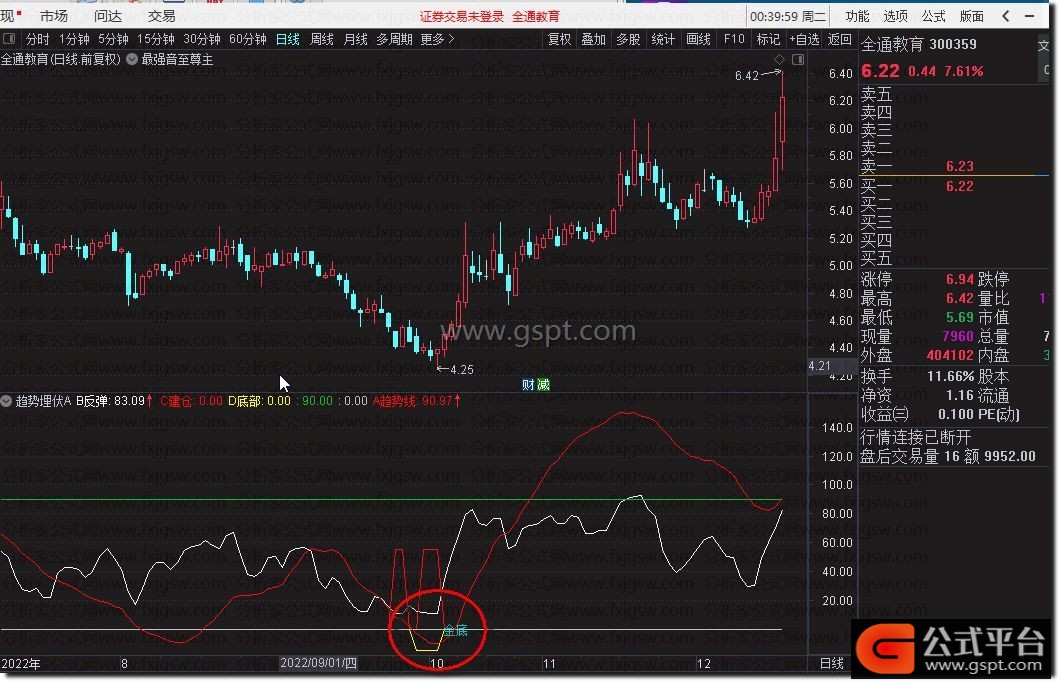Click the 文 tab at right edge
The width and height of the screenshot is (1061, 682).
(1043, 46)
